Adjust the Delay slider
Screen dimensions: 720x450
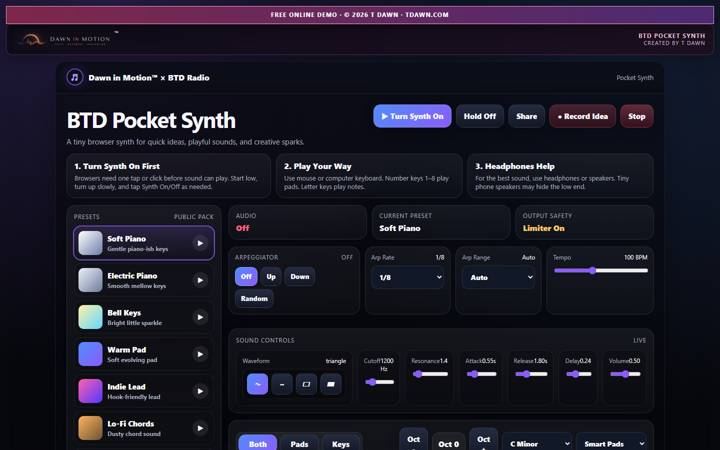tap(578, 374)
